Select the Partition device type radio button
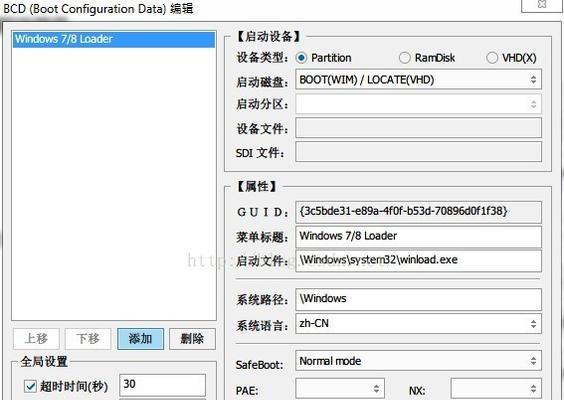 301,58
